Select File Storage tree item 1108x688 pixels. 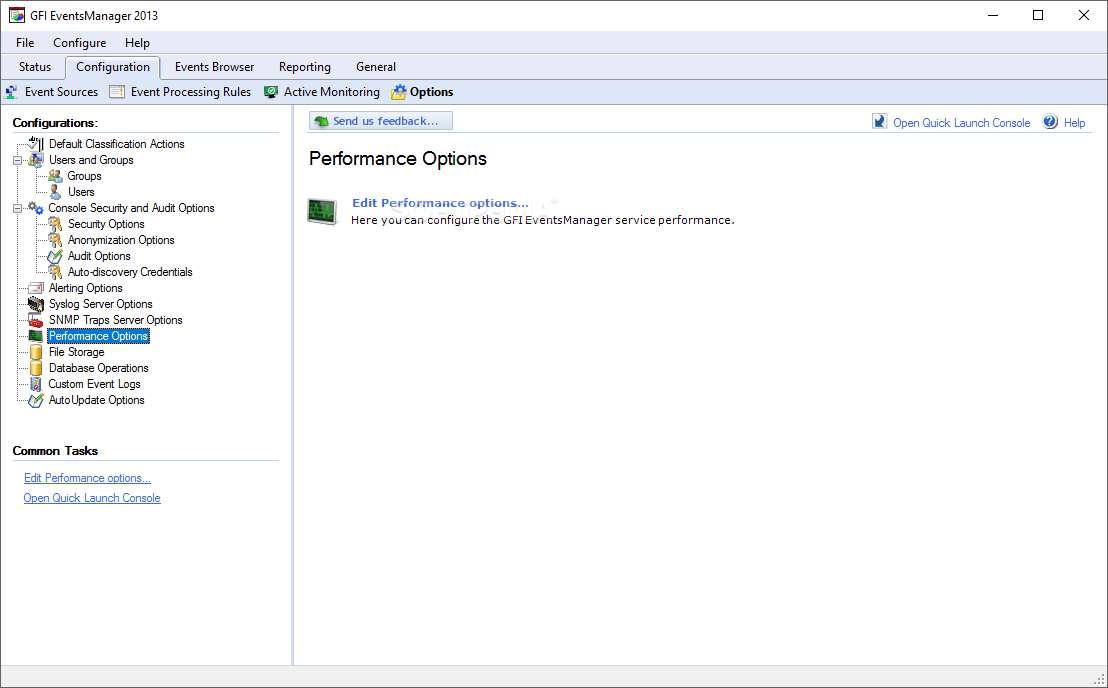[76, 352]
